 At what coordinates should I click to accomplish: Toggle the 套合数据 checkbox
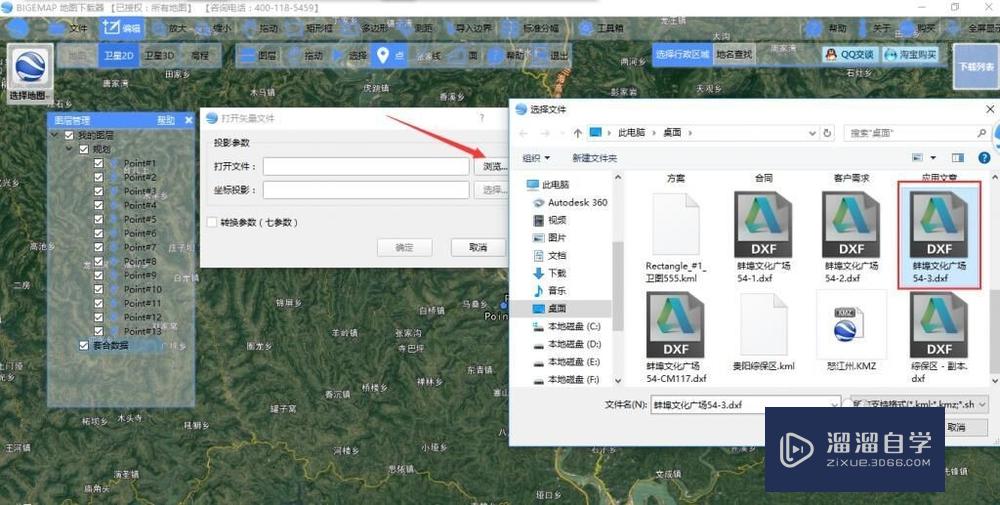[84, 346]
